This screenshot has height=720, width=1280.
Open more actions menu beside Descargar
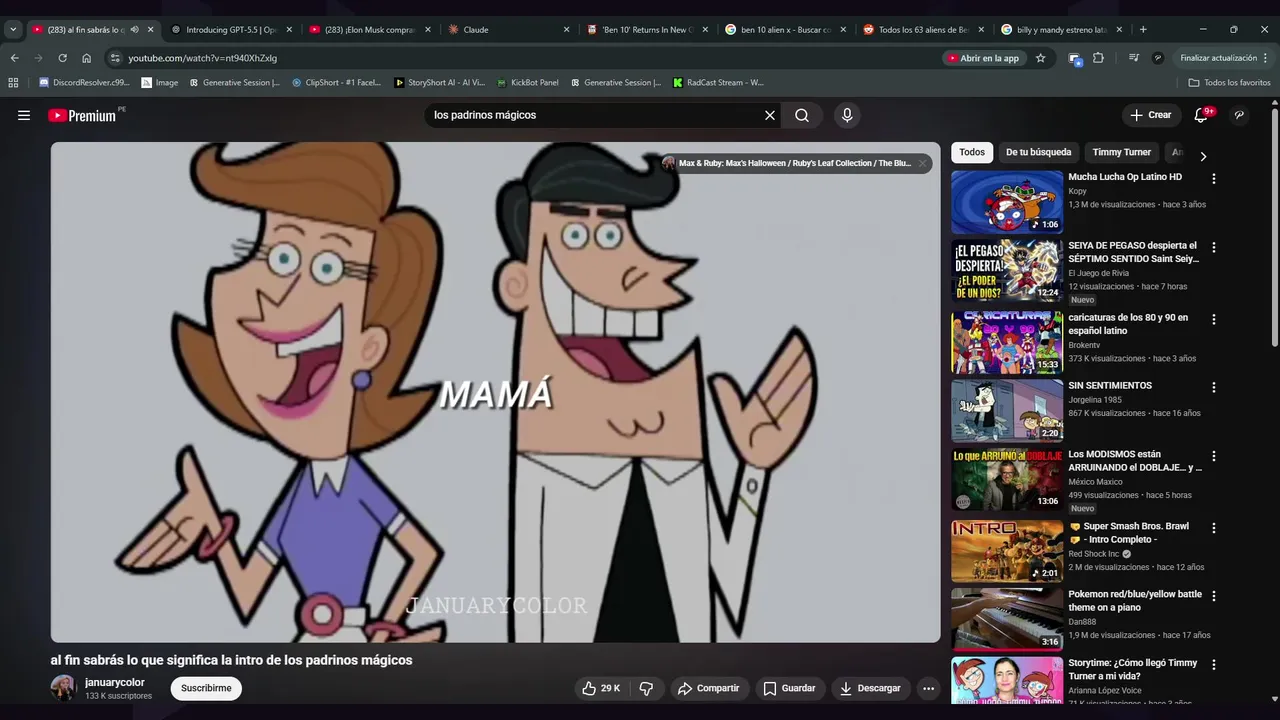[x=928, y=688]
